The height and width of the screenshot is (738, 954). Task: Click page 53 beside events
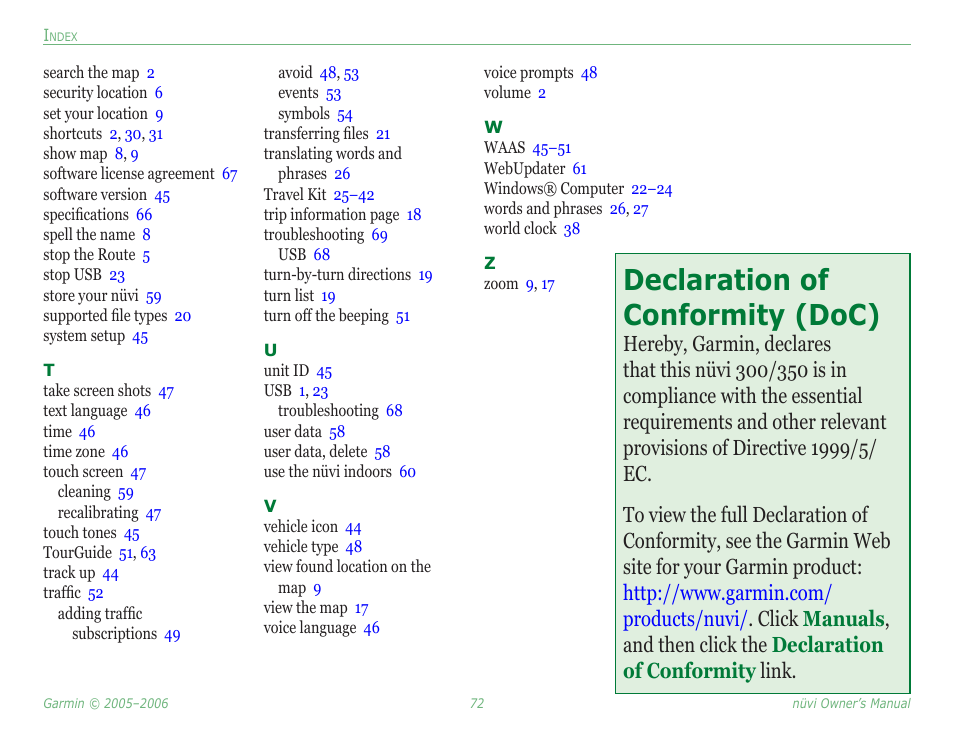(x=333, y=94)
